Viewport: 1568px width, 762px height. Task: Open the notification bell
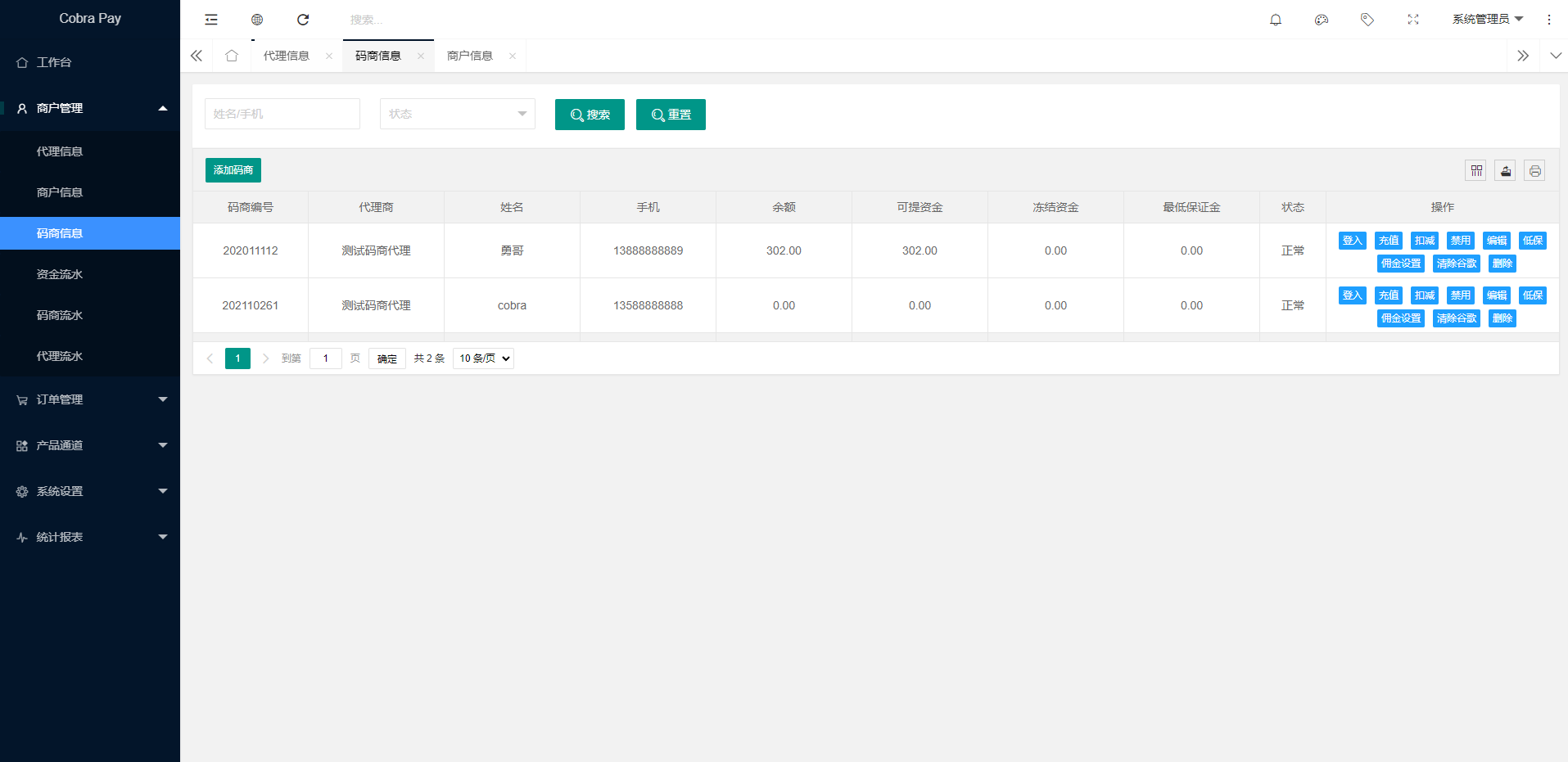(x=1276, y=20)
